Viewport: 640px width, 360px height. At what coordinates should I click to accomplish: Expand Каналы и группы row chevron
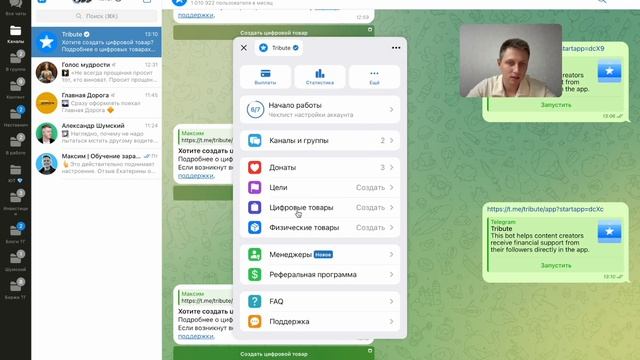(x=391, y=140)
